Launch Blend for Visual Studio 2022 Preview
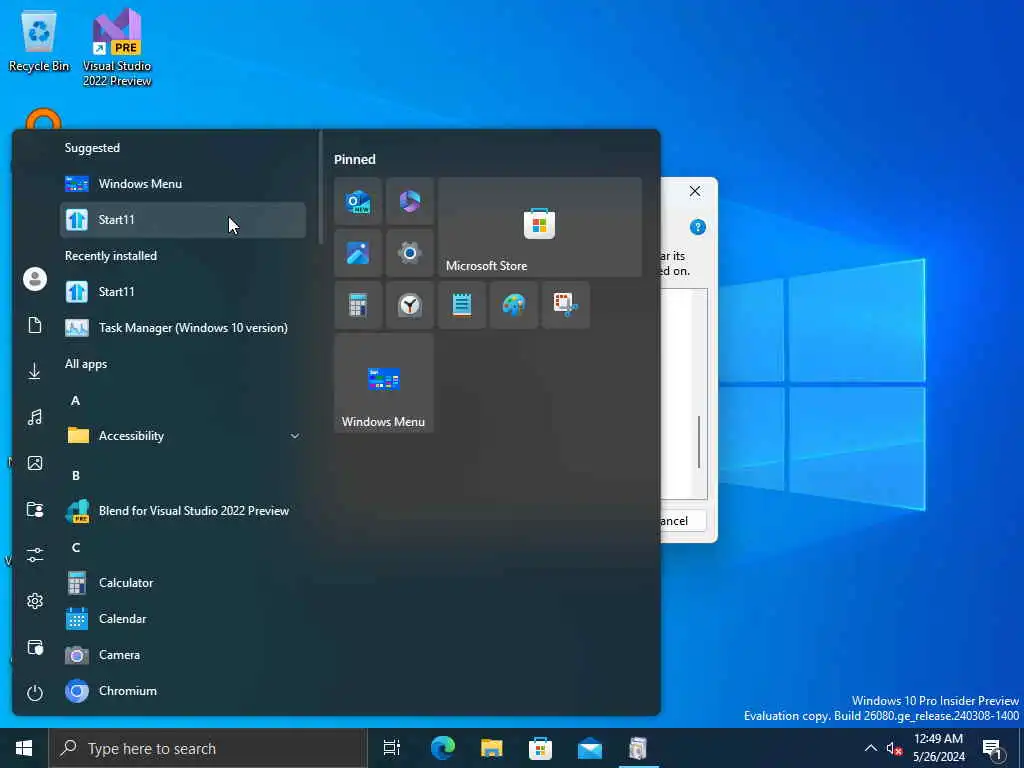Screen dimensions: 1024x768 point(183,511)
